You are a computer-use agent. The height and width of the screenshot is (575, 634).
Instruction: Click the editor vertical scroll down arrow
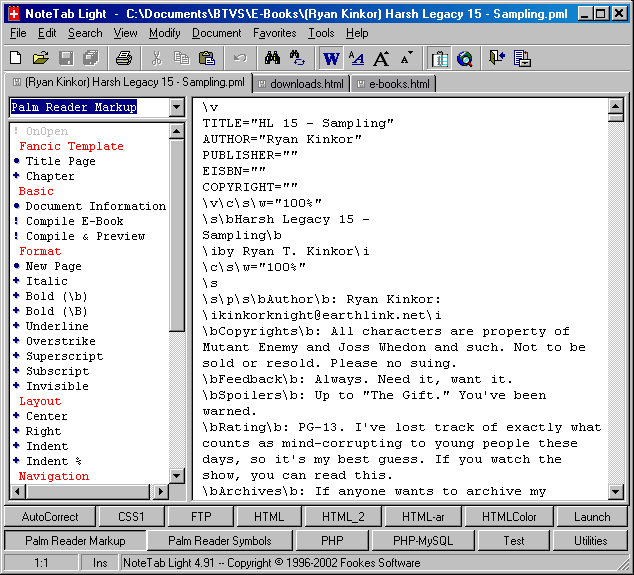(x=615, y=492)
